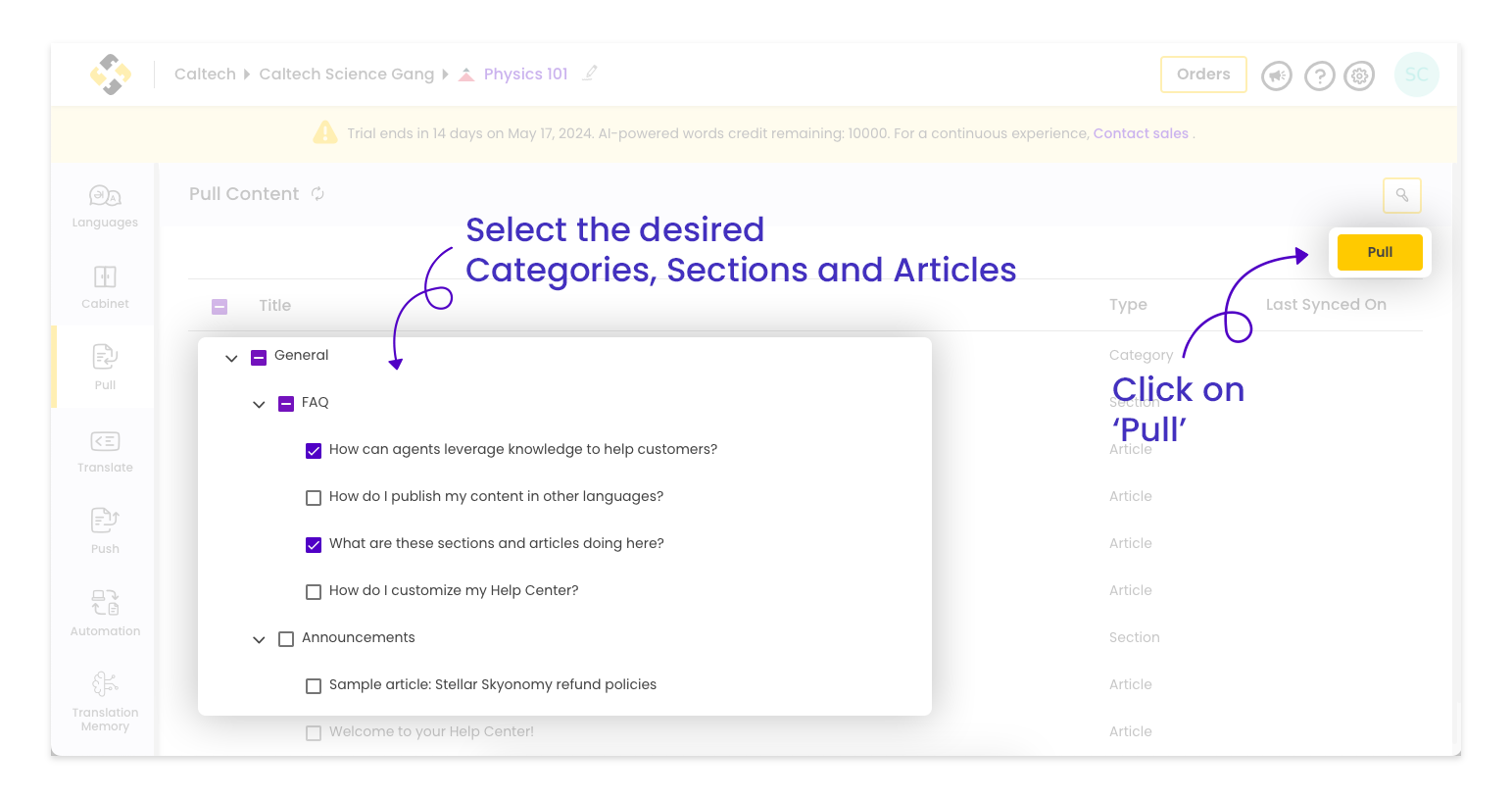1512x799 pixels.
Task: Click the search magnifier button
Action: pos(1402,195)
